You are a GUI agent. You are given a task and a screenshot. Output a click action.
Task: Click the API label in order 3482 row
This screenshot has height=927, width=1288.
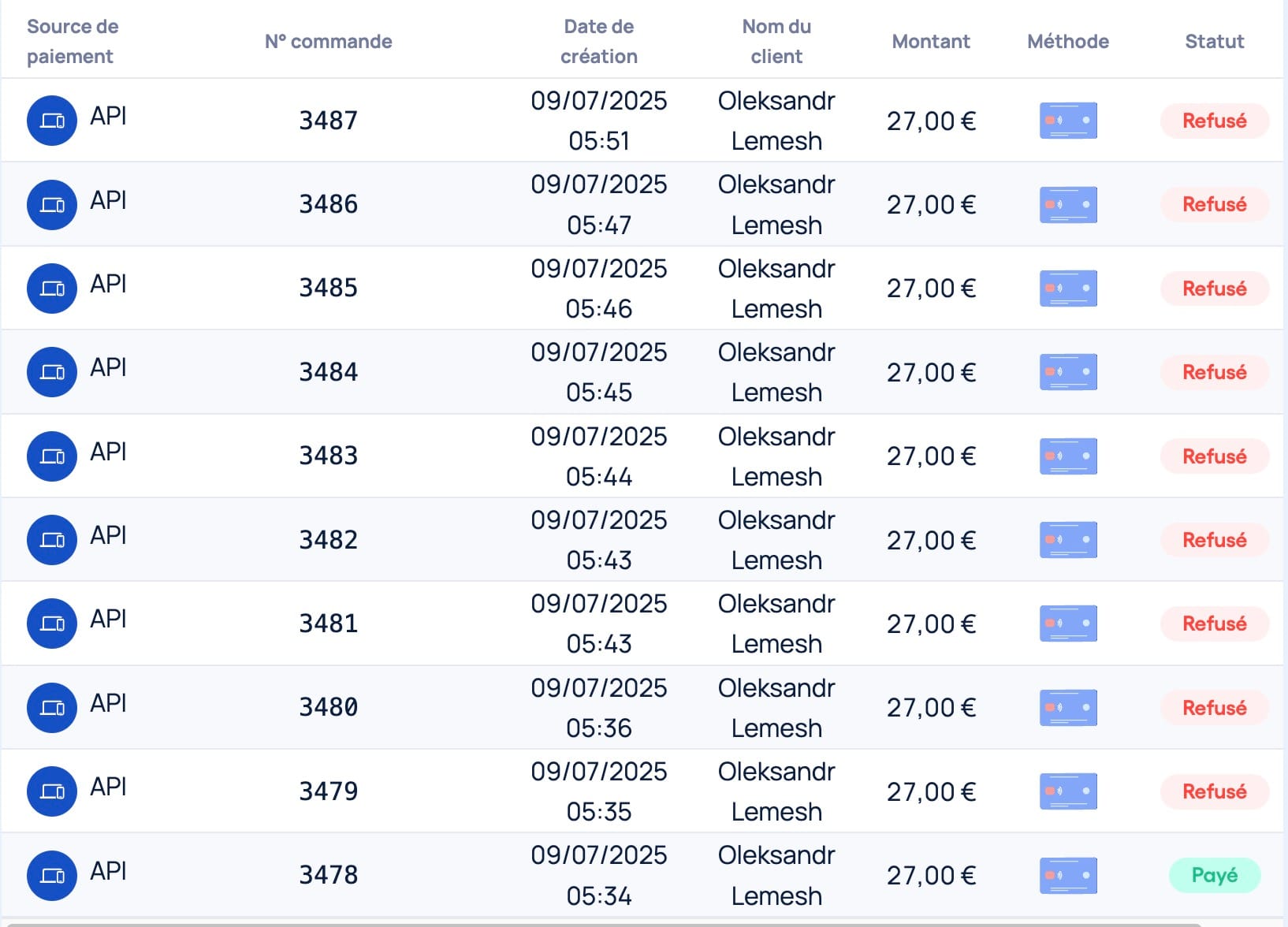(108, 535)
